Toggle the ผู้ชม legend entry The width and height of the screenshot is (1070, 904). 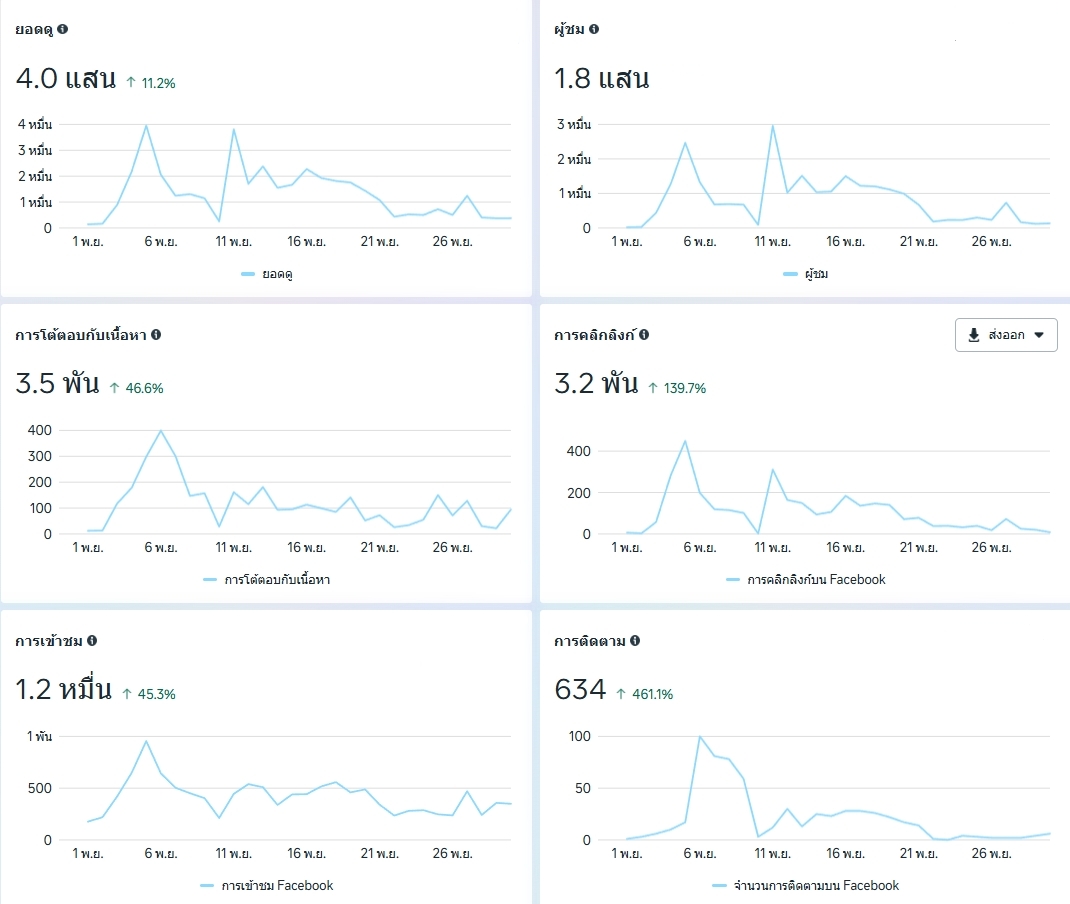click(805, 274)
